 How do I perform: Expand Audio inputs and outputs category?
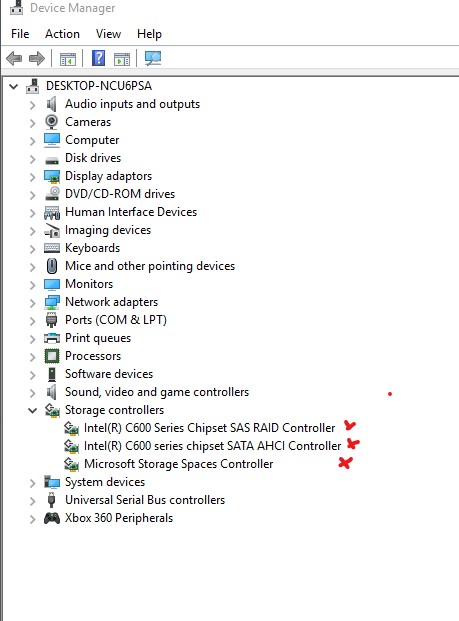tap(32, 105)
